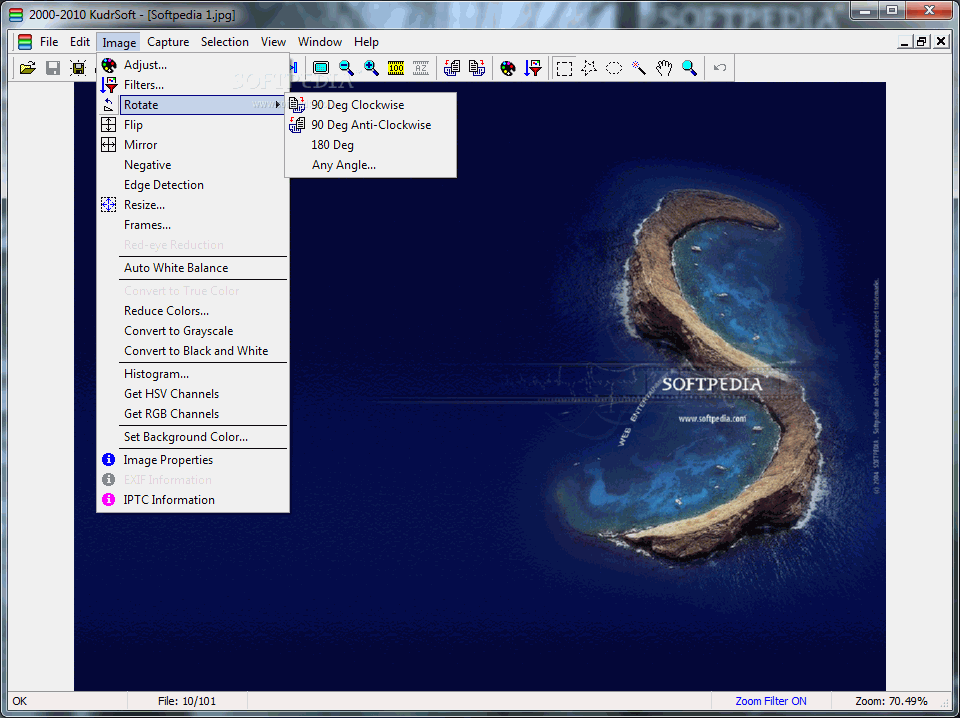960x718 pixels.
Task: Click the File: 10/101 status text
Action: (x=187, y=701)
